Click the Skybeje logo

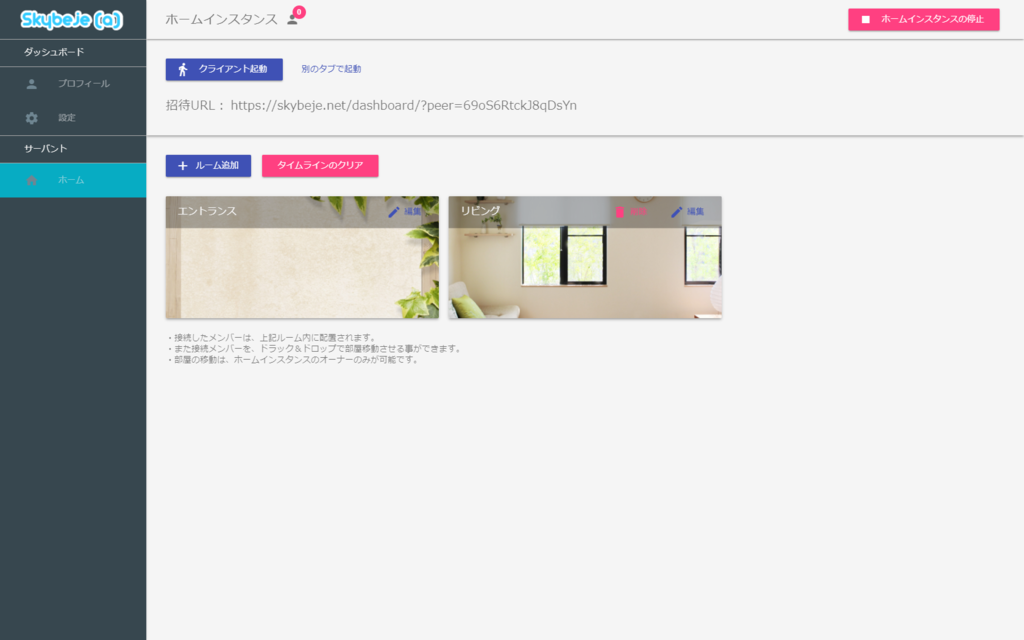click(x=72, y=20)
